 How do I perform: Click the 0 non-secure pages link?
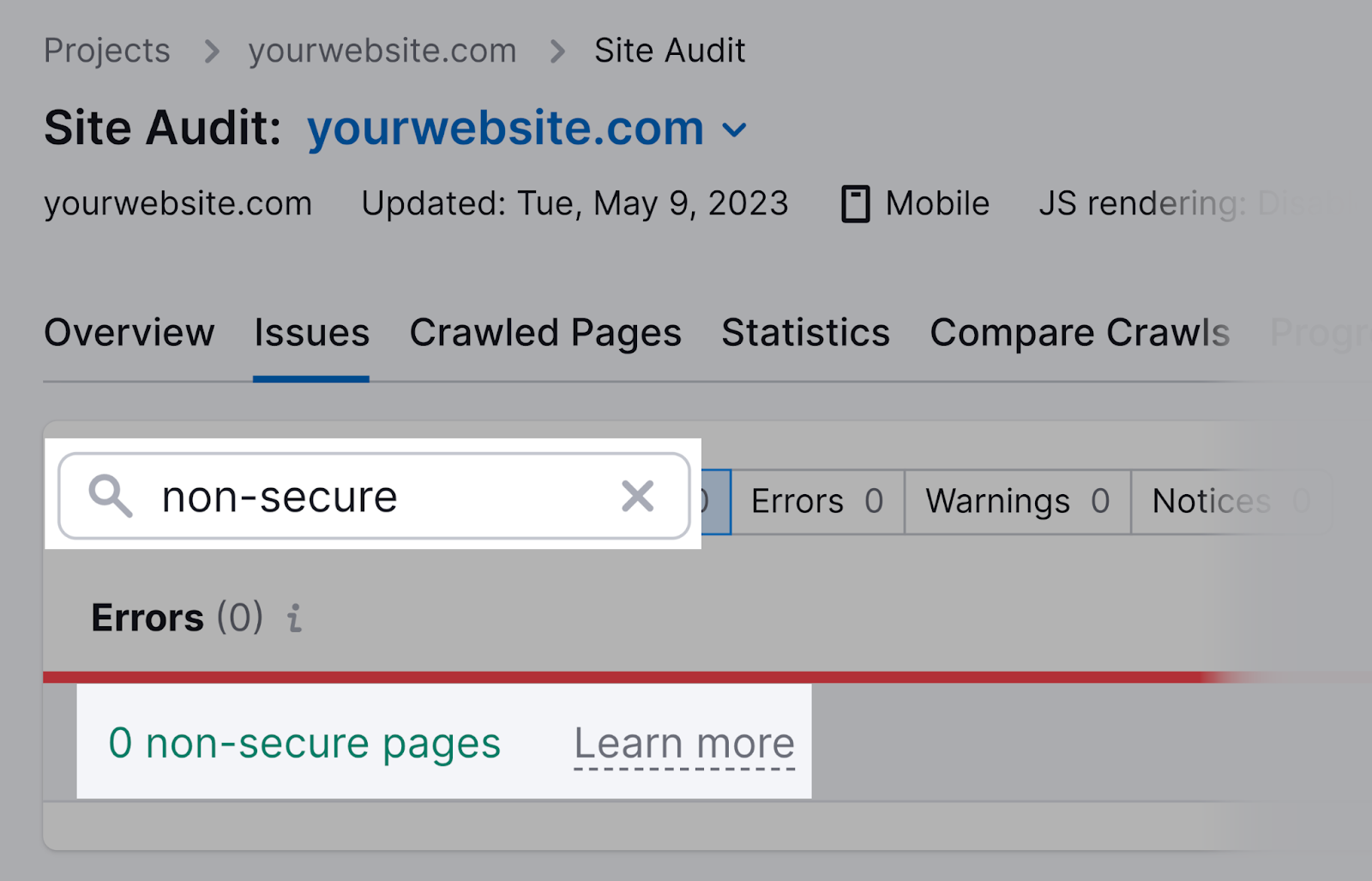click(x=304, y=743)
